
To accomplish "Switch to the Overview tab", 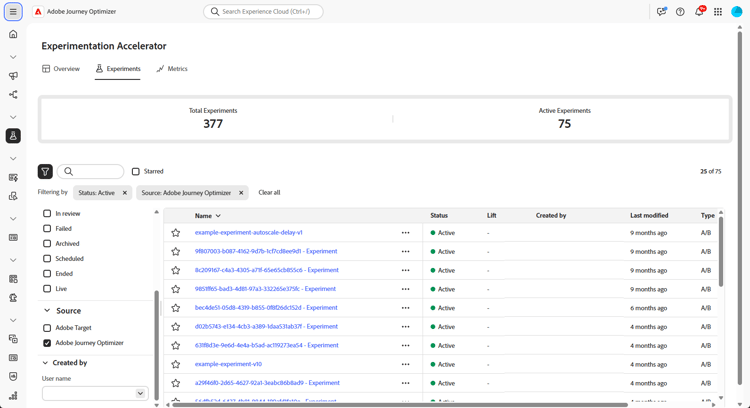I will click(x=61, y=69).
